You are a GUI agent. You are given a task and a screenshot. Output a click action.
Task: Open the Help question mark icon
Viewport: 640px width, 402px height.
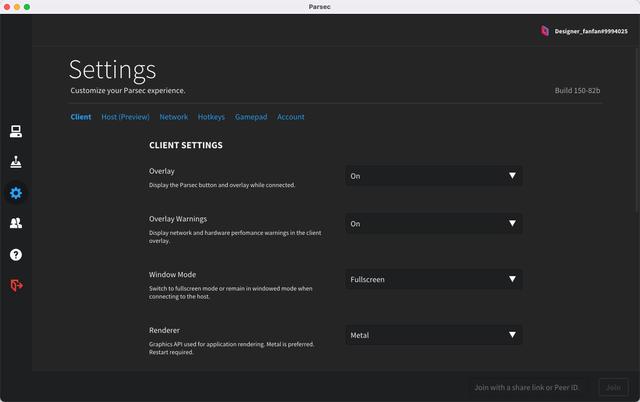[16, 255]
